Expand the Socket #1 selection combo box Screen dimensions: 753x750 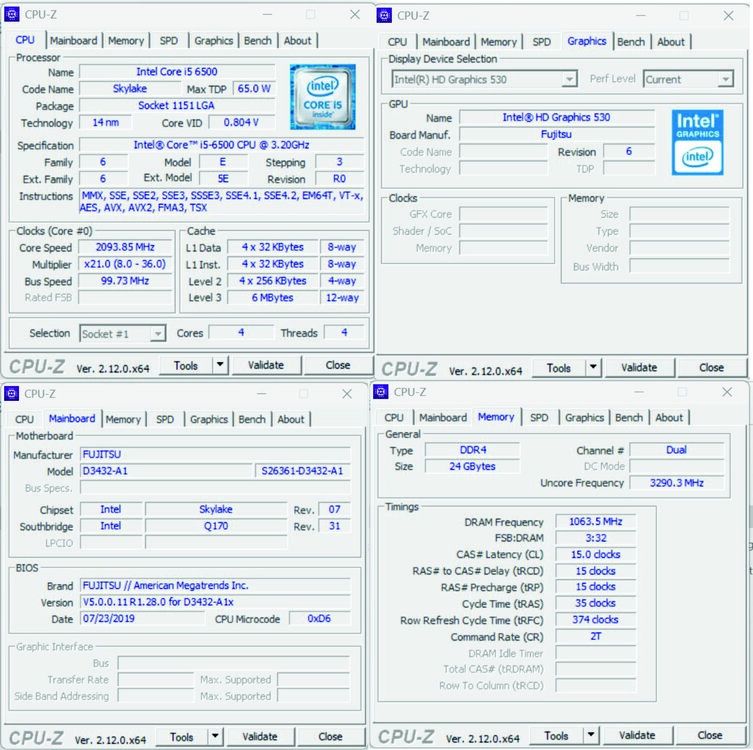(122, 334)
